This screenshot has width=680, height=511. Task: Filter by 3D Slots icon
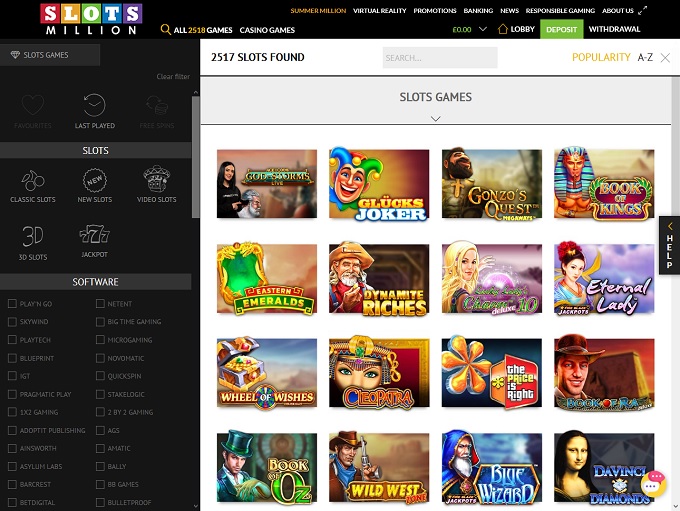click(x=33, y=238)
